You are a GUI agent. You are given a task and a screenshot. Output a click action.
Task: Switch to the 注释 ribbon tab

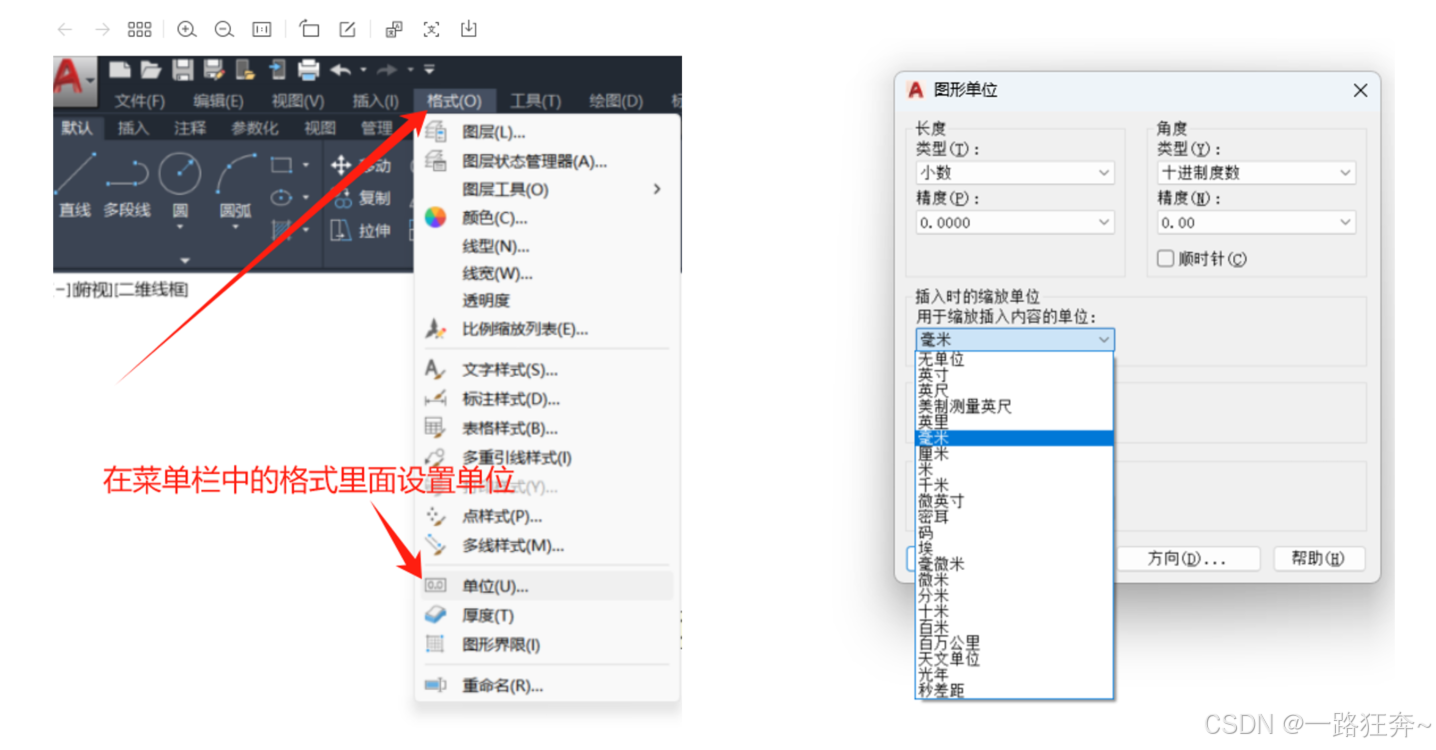click(190, 128)
